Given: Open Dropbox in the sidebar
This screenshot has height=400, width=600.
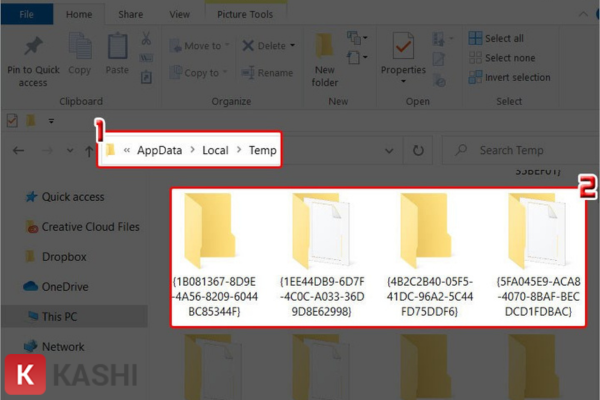Looking at the screenshot, I should click(56, 256).
